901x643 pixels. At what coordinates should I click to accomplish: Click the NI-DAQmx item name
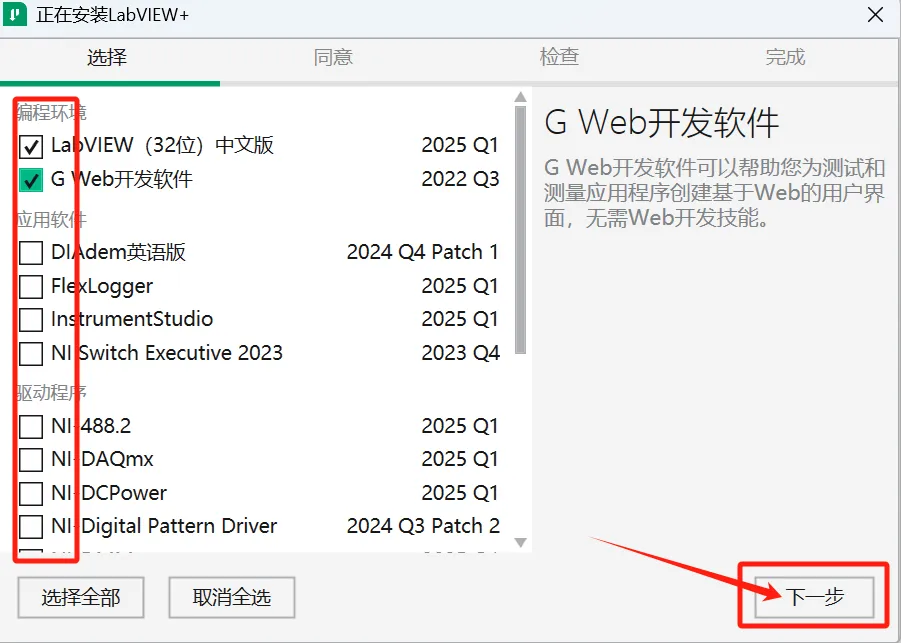[102, 459]
